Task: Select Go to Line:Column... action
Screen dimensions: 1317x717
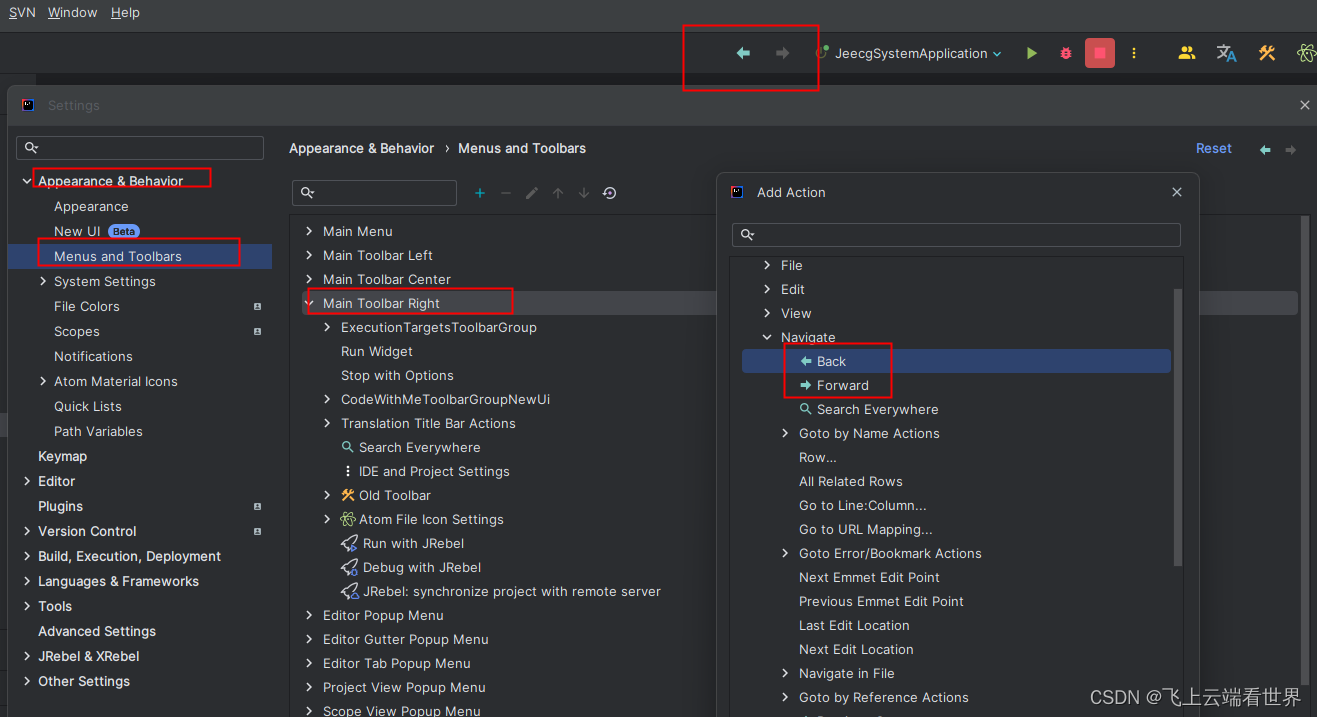Action: (862, 505)
